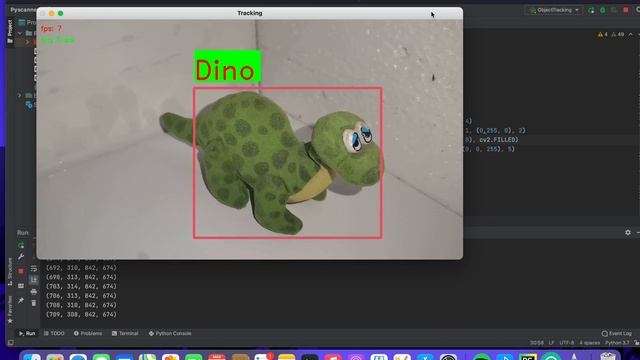
Task: Open the Event Log
Action: tap(616, 333)
